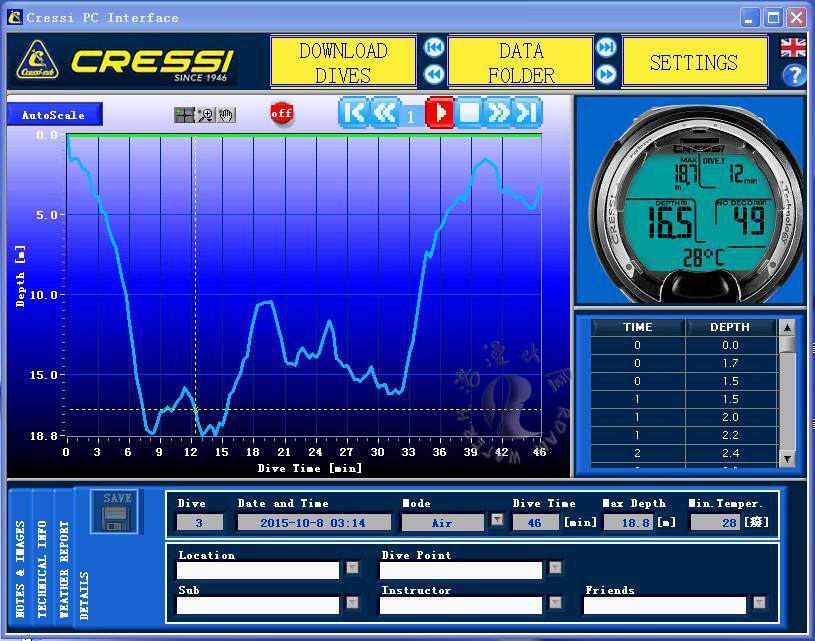Click the table scrollbar up arrow
815x641 pixels.
tap(787, 328)
